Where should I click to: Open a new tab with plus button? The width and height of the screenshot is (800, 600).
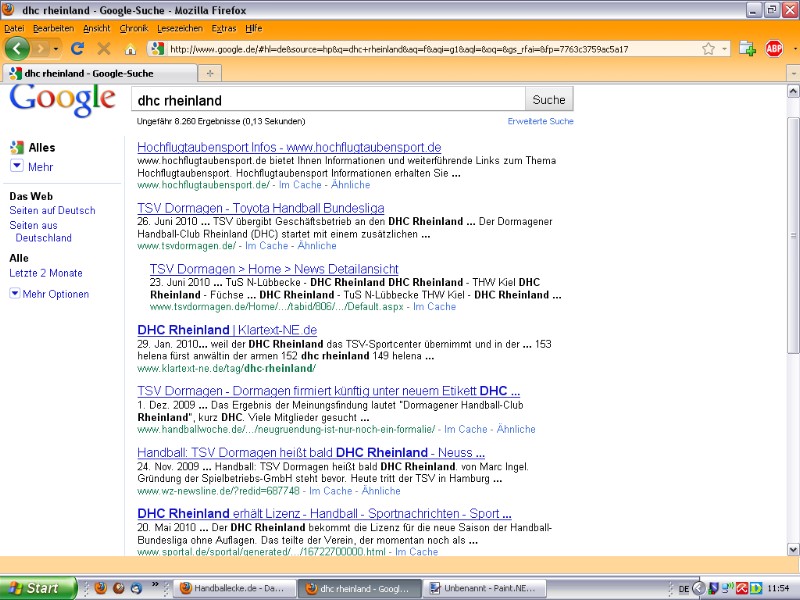209,73
